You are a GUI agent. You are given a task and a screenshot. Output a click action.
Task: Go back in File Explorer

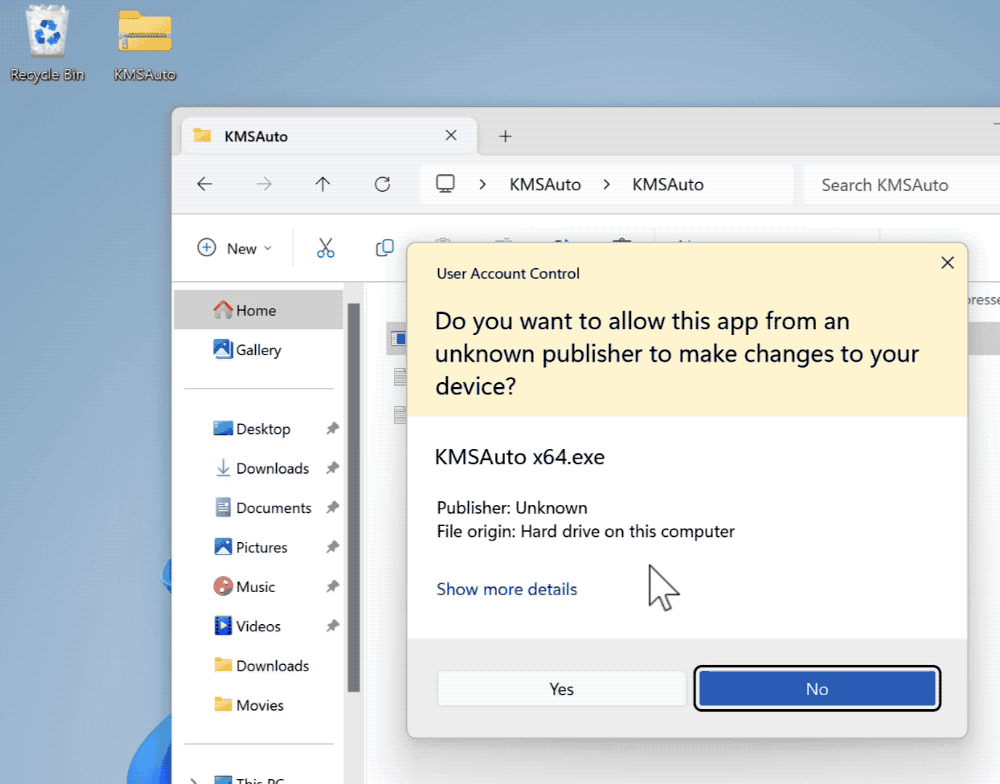tap(205, 184)
